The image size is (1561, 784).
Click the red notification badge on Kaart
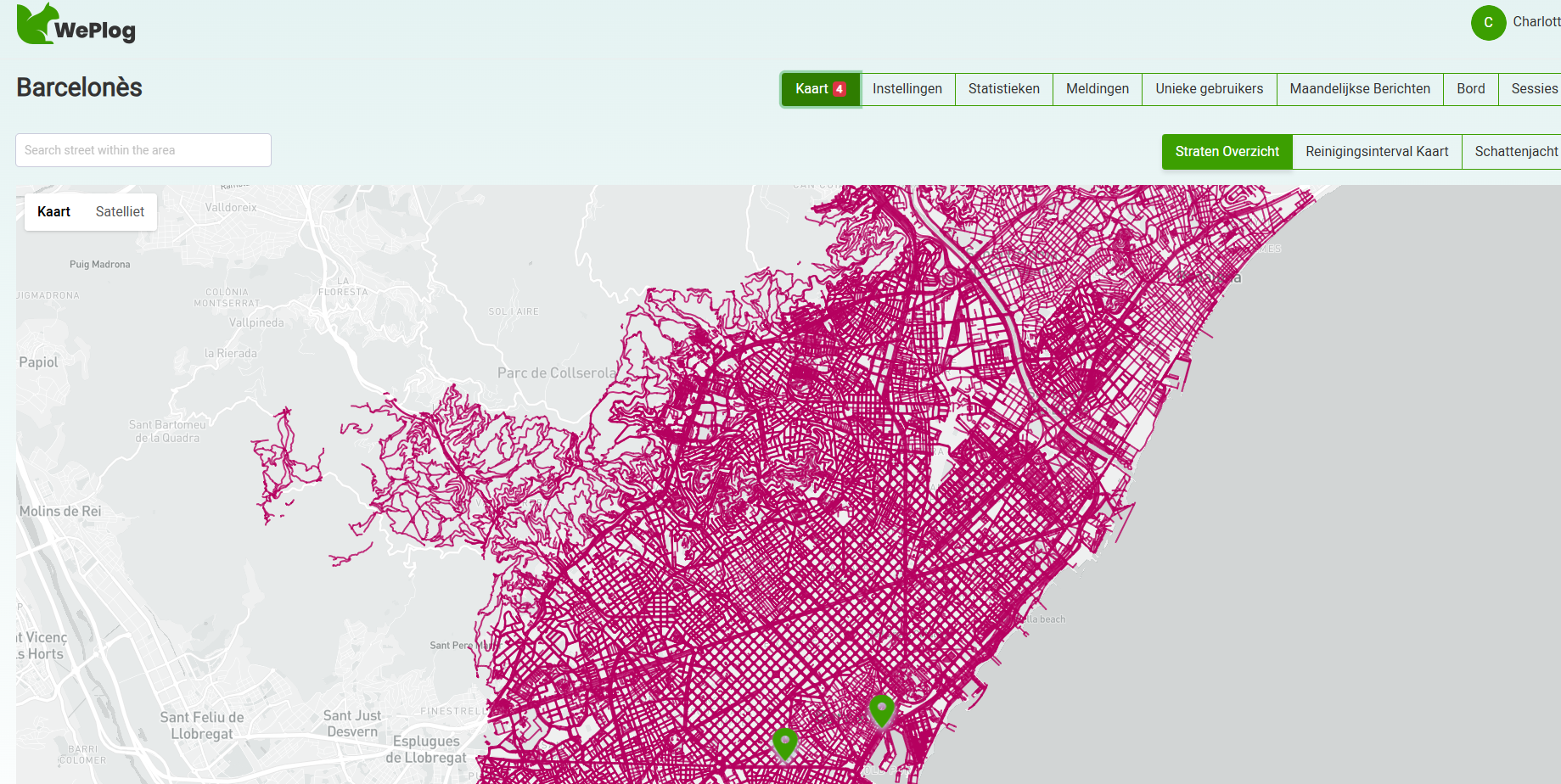pyautogui.click(x=839, y=89)
